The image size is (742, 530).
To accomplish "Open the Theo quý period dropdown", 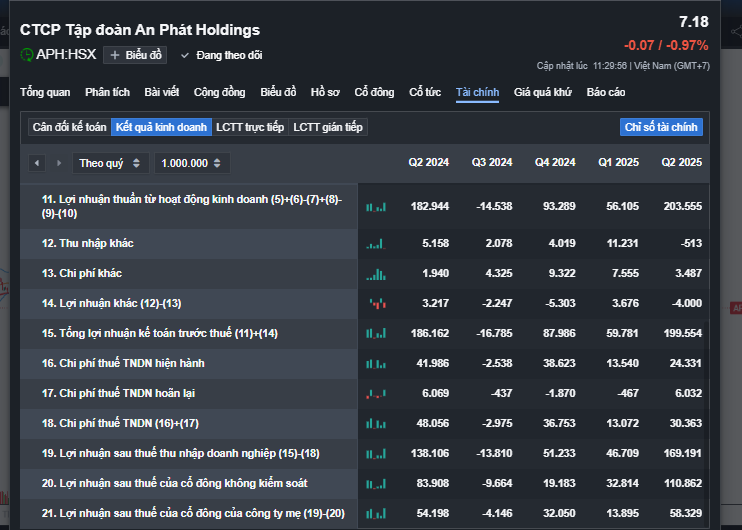I will click(x=111, y=163).
